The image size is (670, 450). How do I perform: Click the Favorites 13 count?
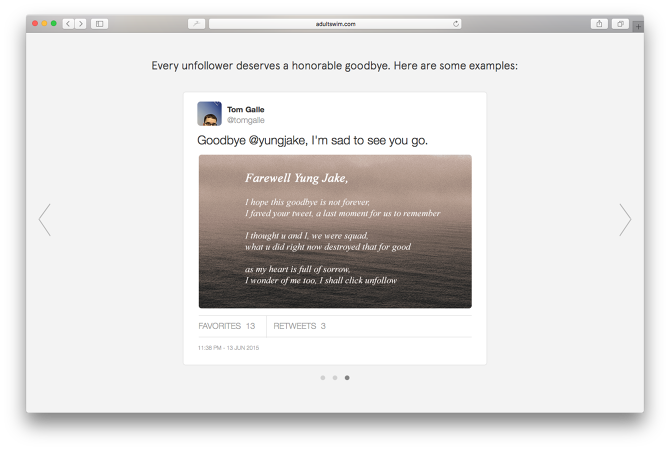pyautogui.click(x=226, y=326)
